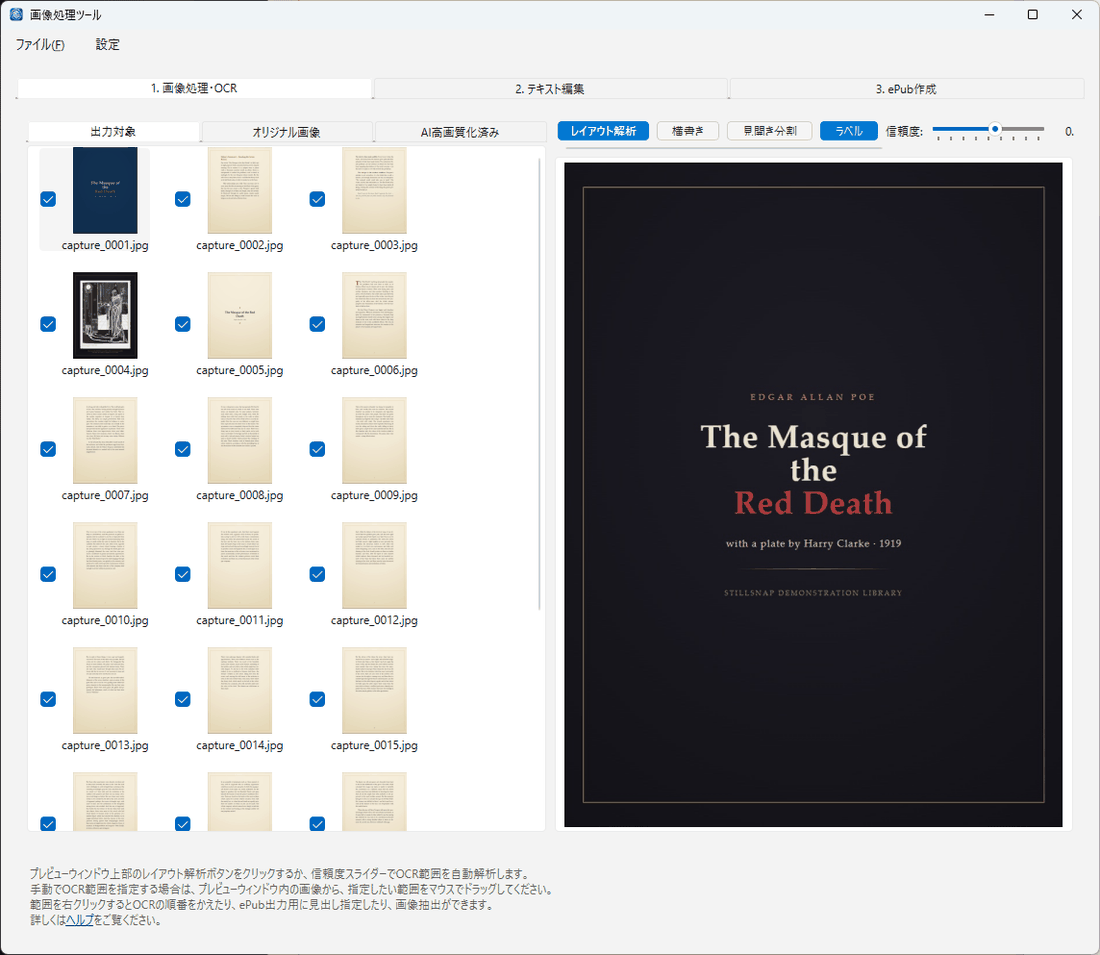Select the capture_0002.jpg page thumbnail

(240, 190)
